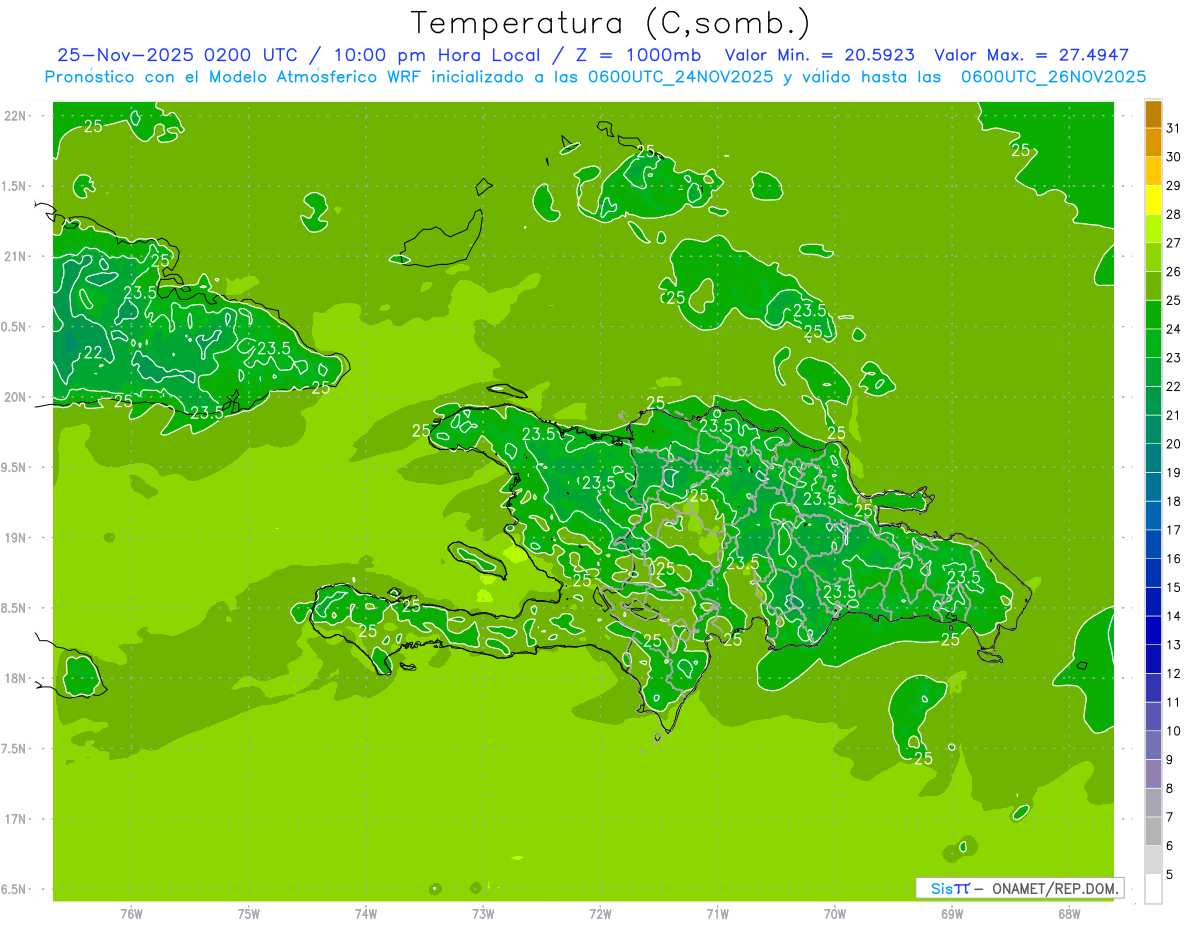This screenshot has width=1200, height=927.
Task: Pick the legend color band between 24 and 25
Action: tap(1153, 315)
